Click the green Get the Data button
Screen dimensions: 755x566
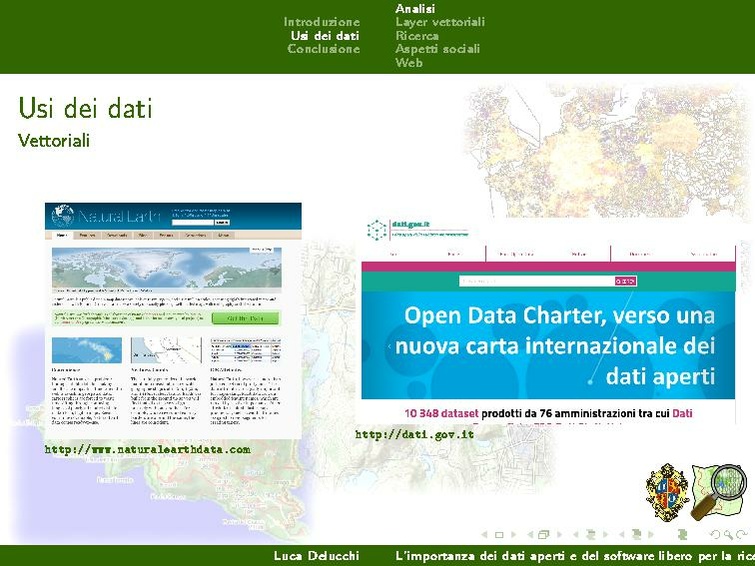click(245, 318)
